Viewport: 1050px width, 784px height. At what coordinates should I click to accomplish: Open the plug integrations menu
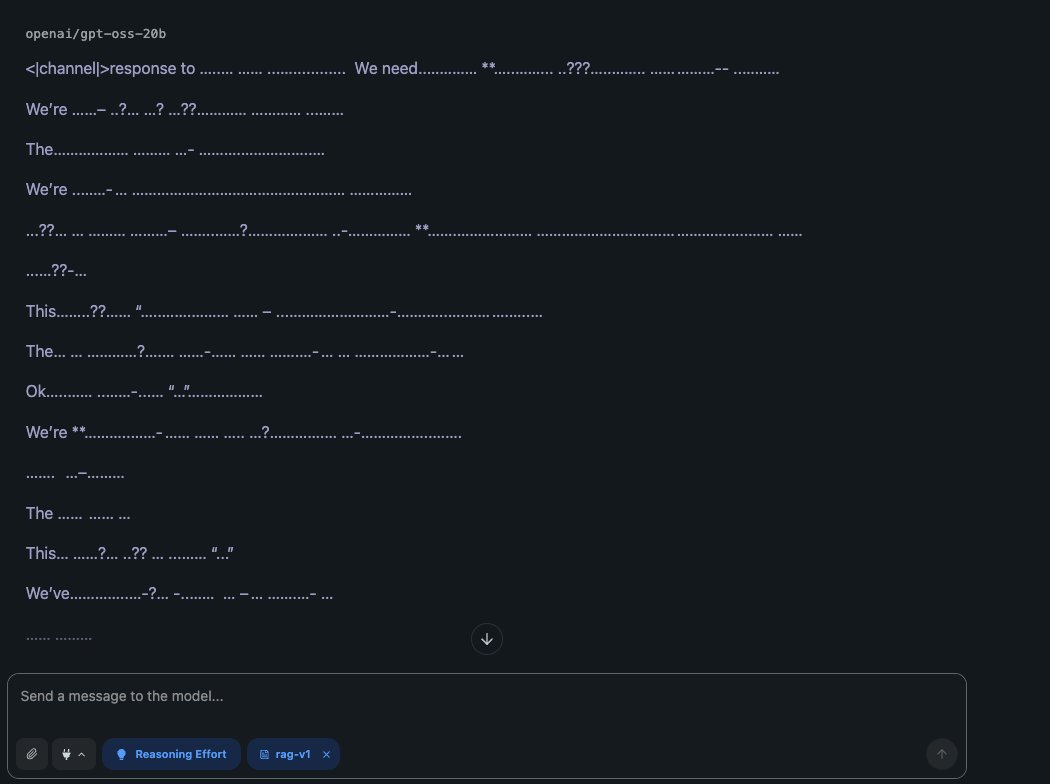click(74, 754)
